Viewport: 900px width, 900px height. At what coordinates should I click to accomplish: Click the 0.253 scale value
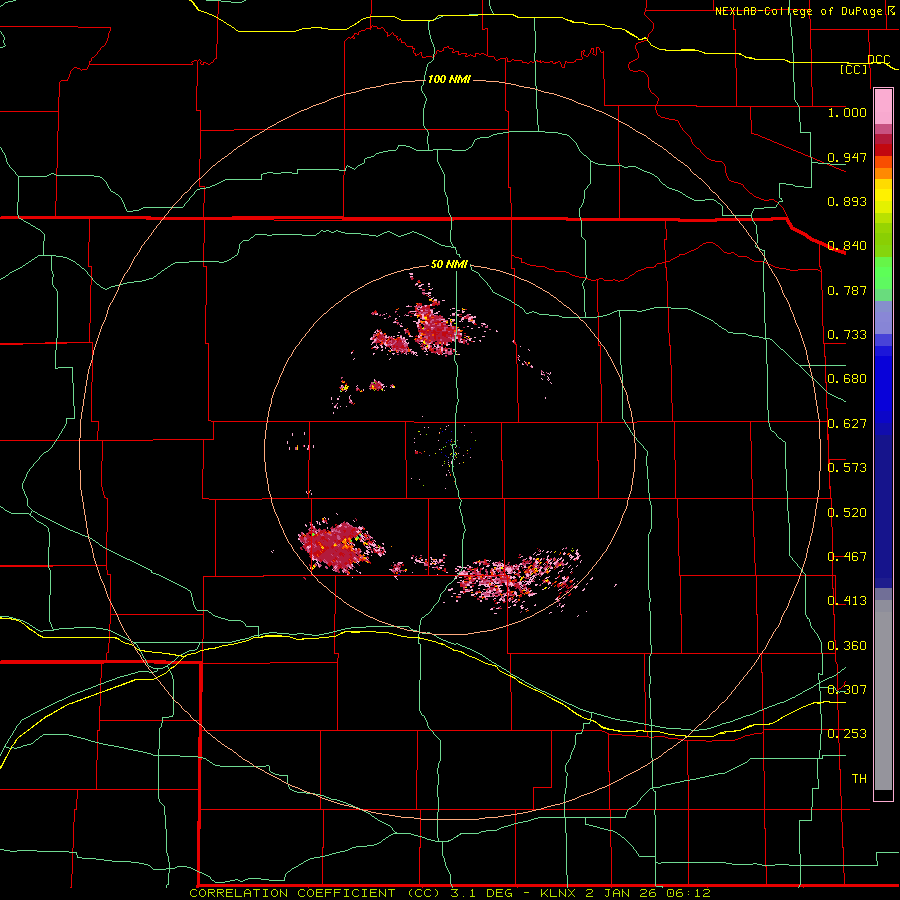tap(847, 734)
